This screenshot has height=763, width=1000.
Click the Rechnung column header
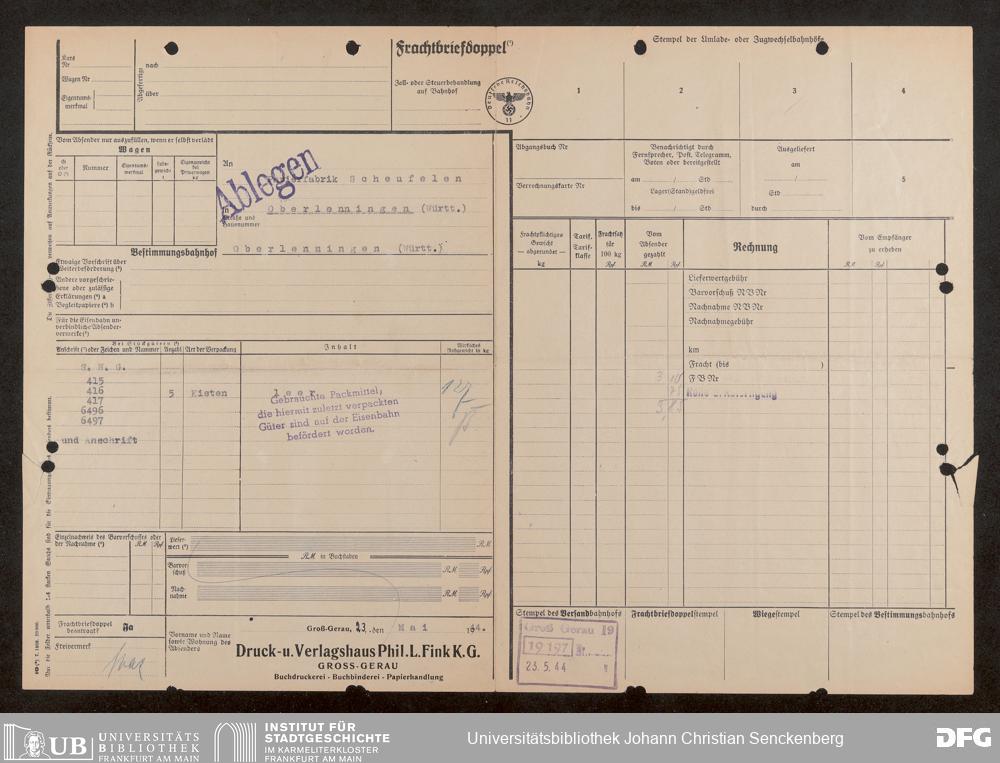[755, 247]
